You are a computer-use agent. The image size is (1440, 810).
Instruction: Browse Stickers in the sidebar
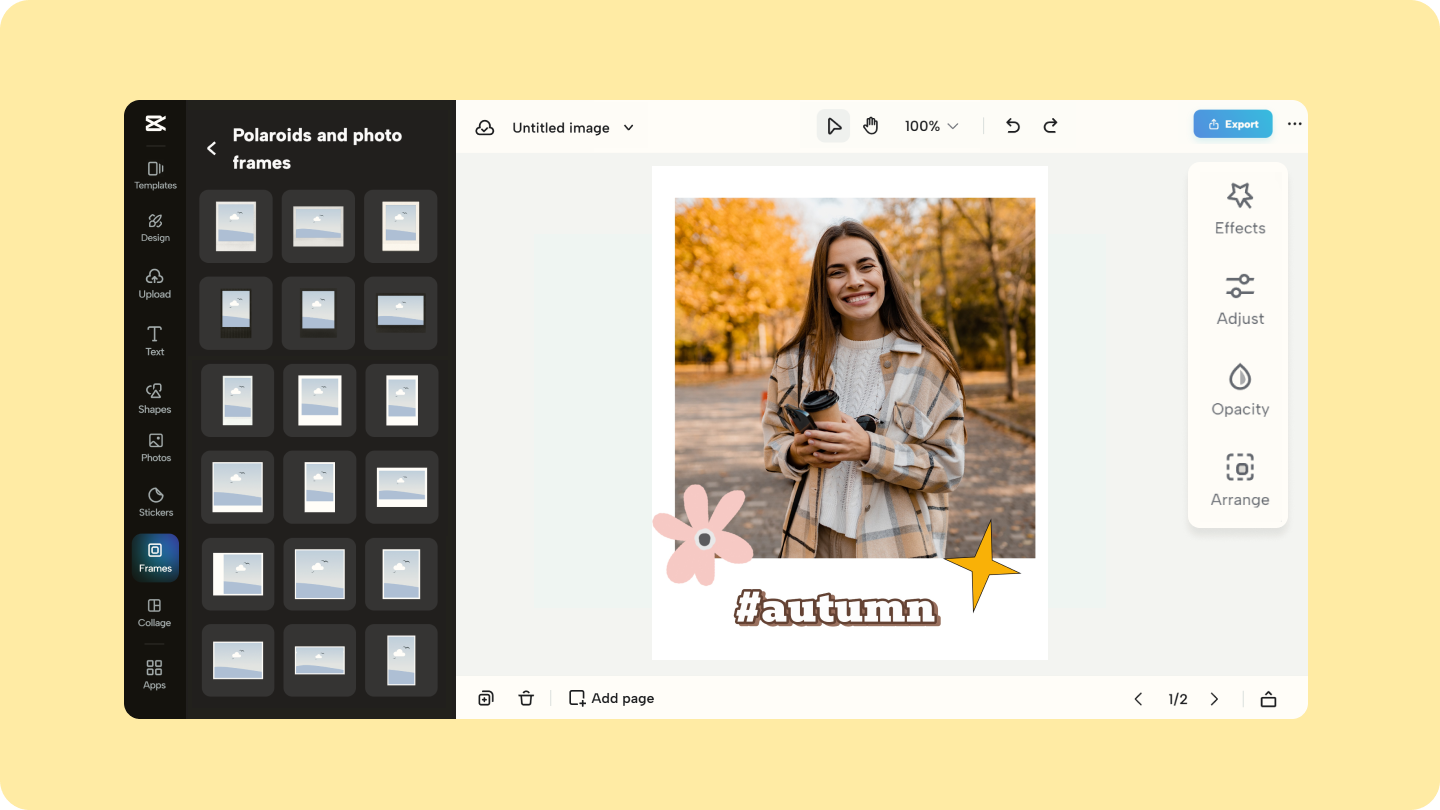coord(155,503)
